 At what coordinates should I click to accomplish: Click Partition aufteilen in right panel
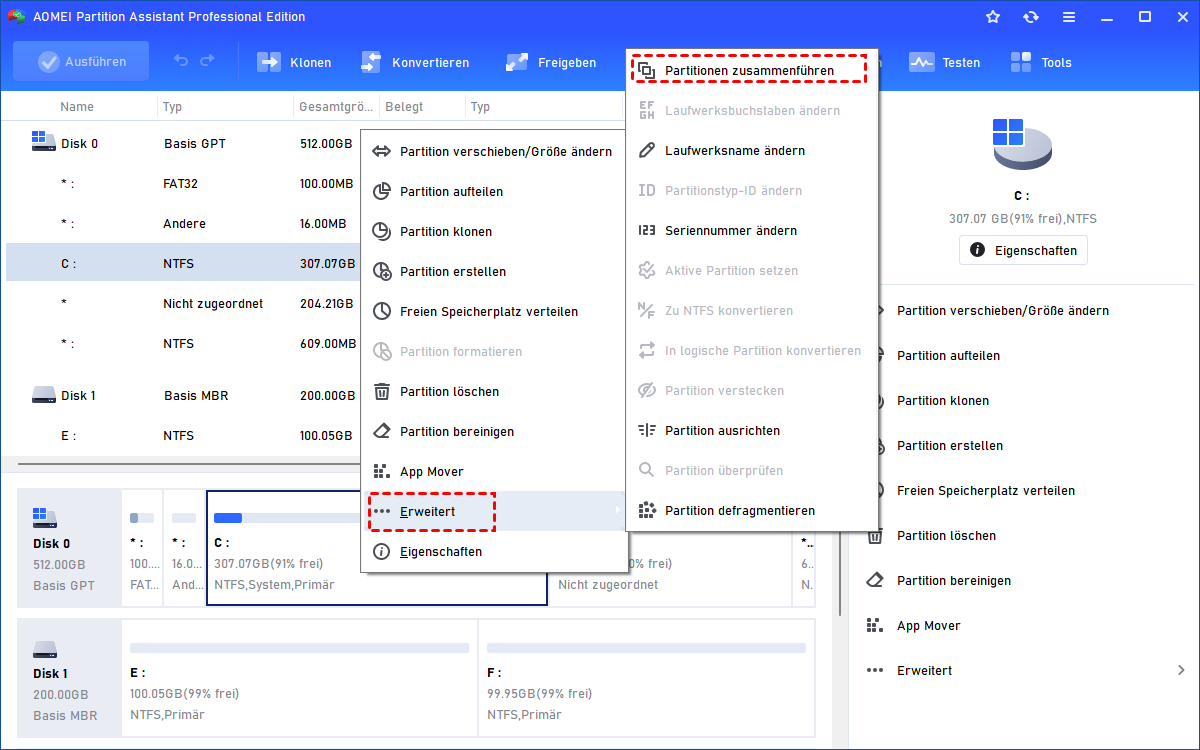pos(948,356)
